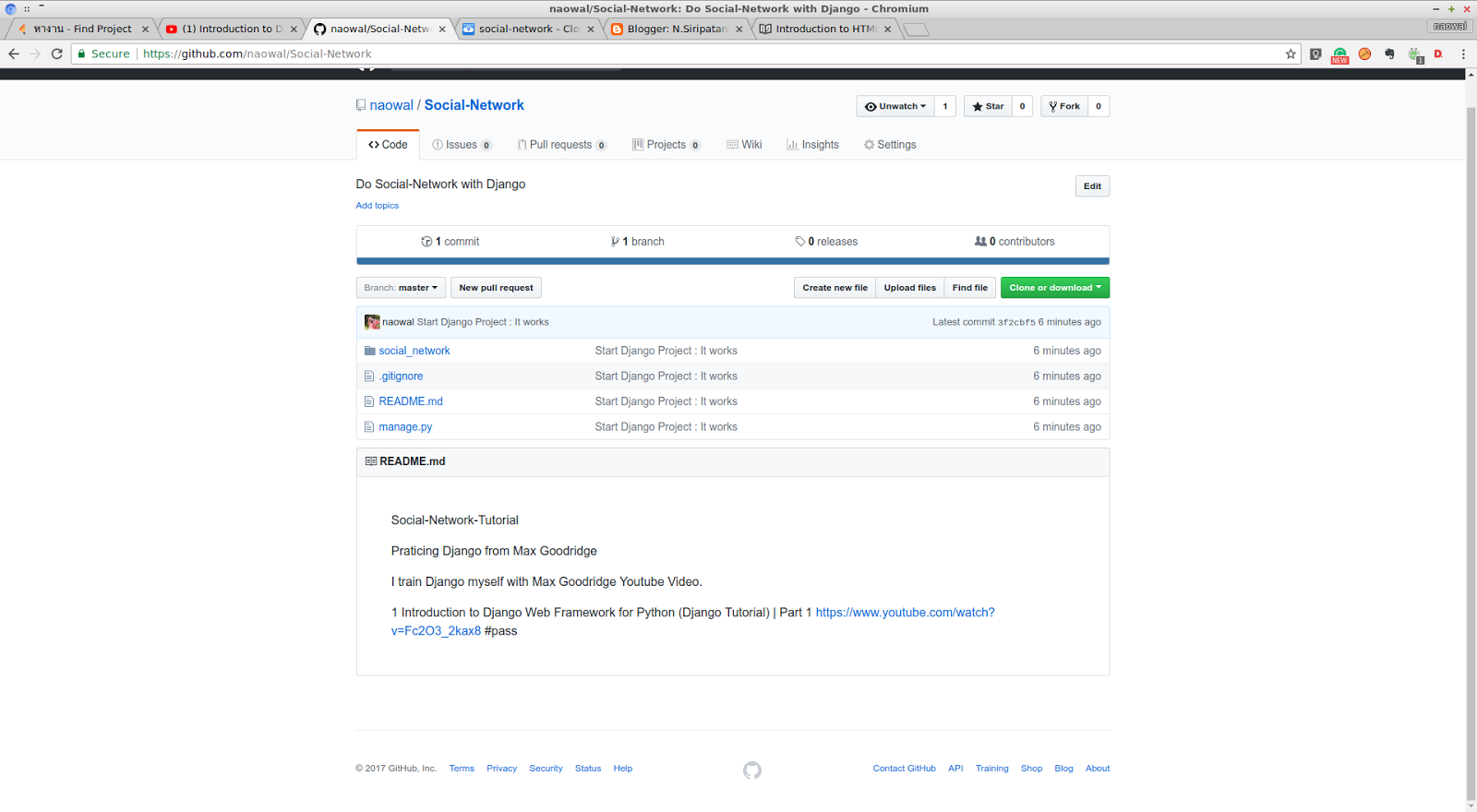Click the red D extension icon
Viewport: 1477px width, 812px height.
1438,54
